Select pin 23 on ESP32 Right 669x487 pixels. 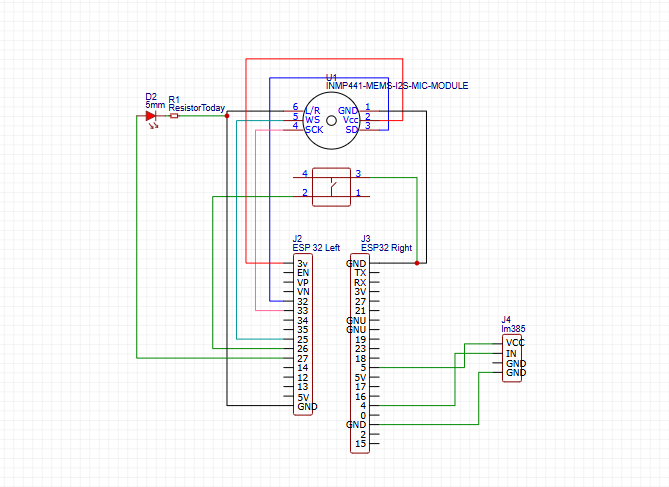(x=361, y=349)
